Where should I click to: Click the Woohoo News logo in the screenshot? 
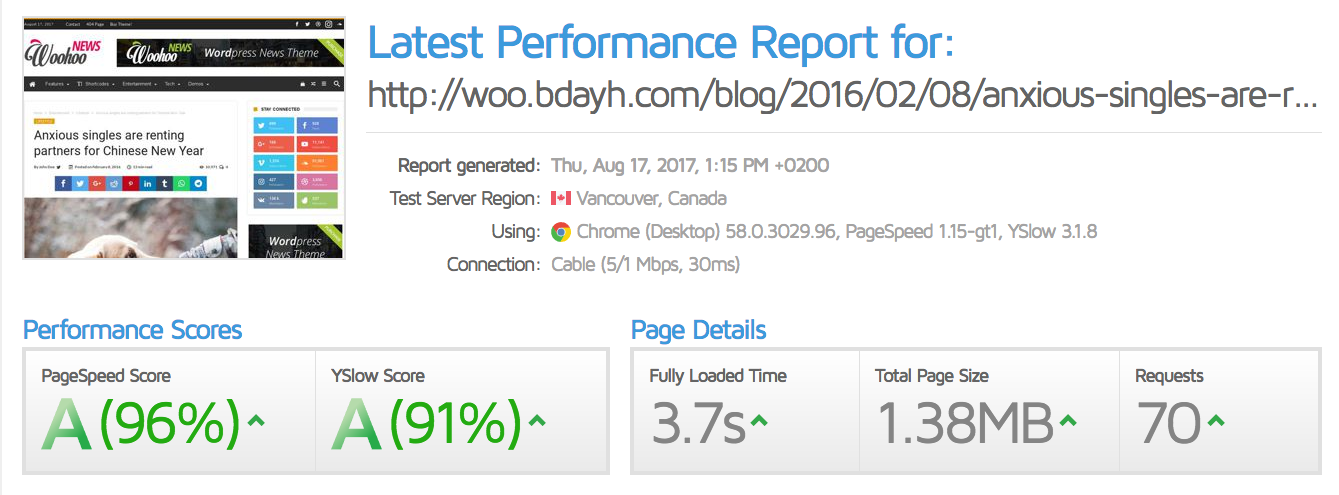coord(60,52)
